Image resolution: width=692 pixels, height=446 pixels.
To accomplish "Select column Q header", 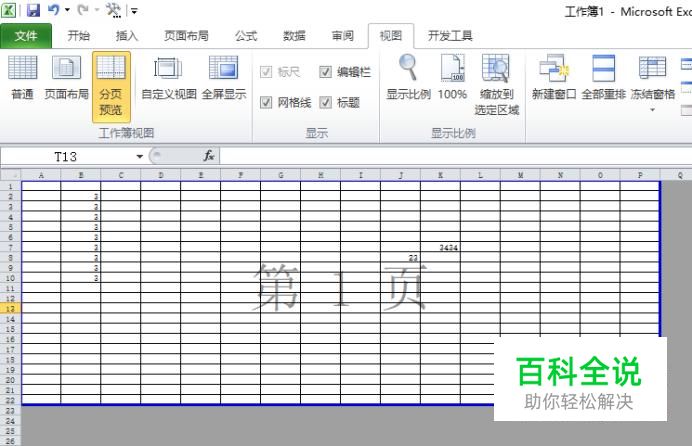I will coord(680,175).
